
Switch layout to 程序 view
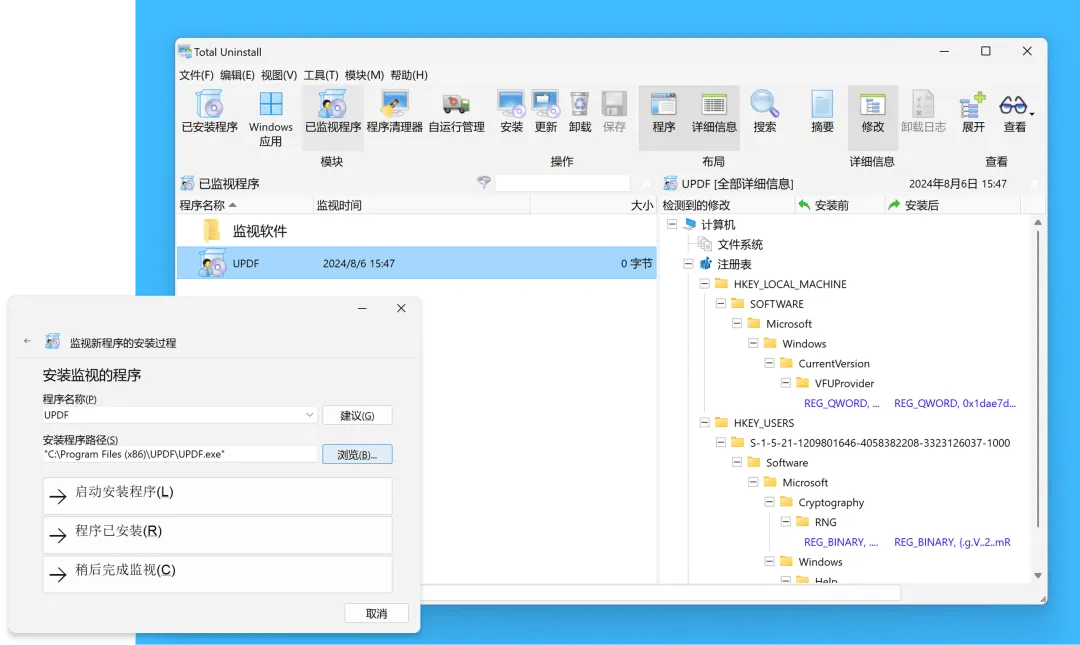point(663,112)
